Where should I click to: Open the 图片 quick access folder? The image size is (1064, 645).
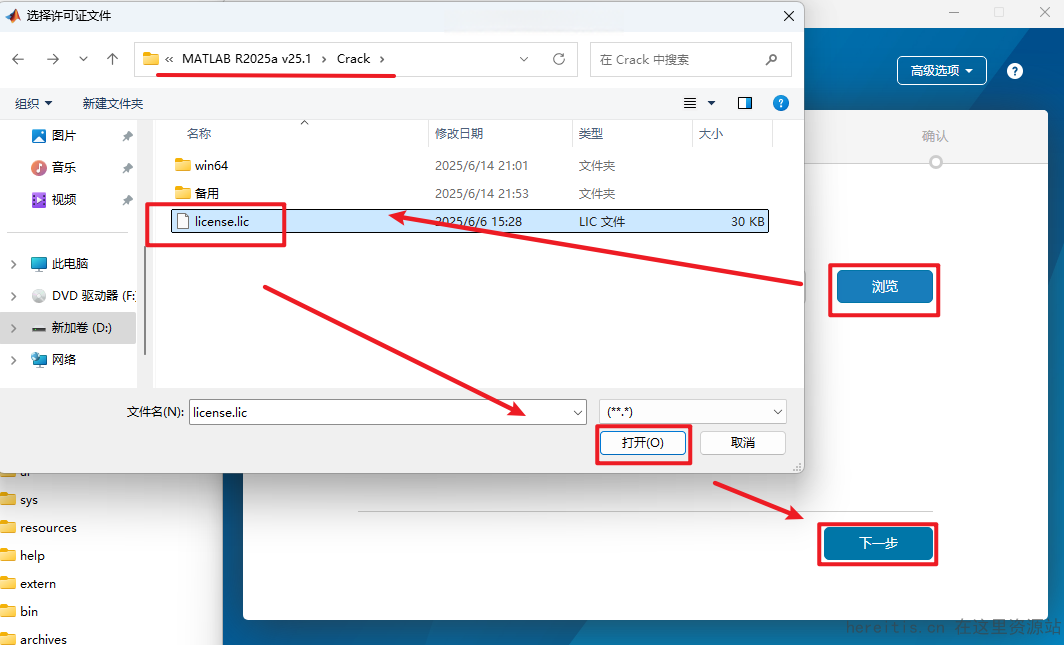coord(64,136)
